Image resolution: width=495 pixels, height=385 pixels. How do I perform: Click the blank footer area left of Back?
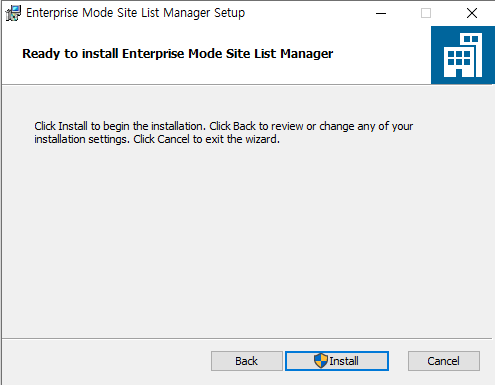pos(106,362)
